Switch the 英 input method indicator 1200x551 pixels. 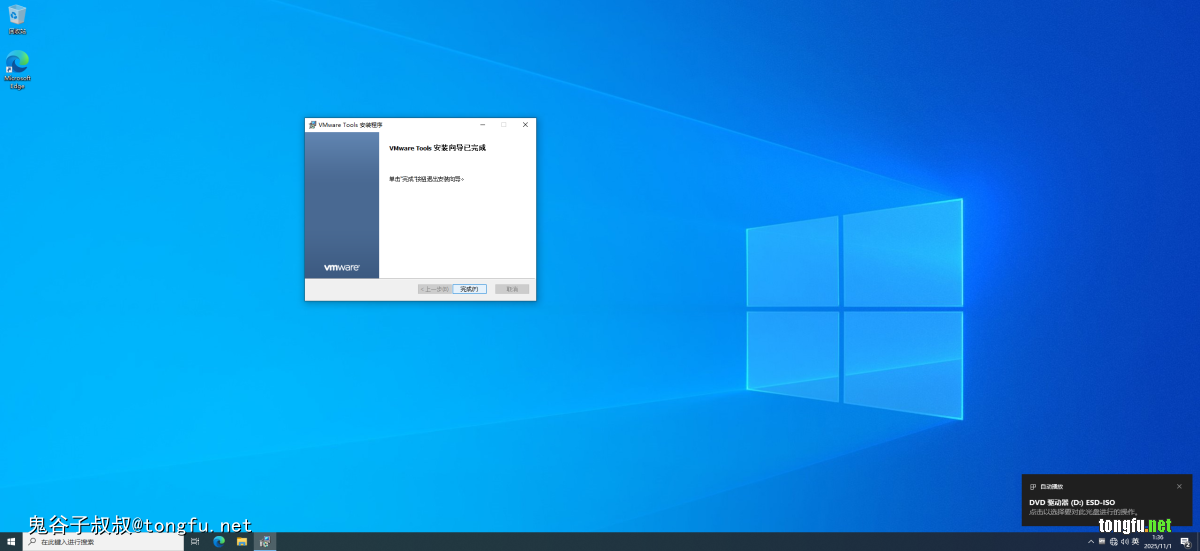point(1135,541)
